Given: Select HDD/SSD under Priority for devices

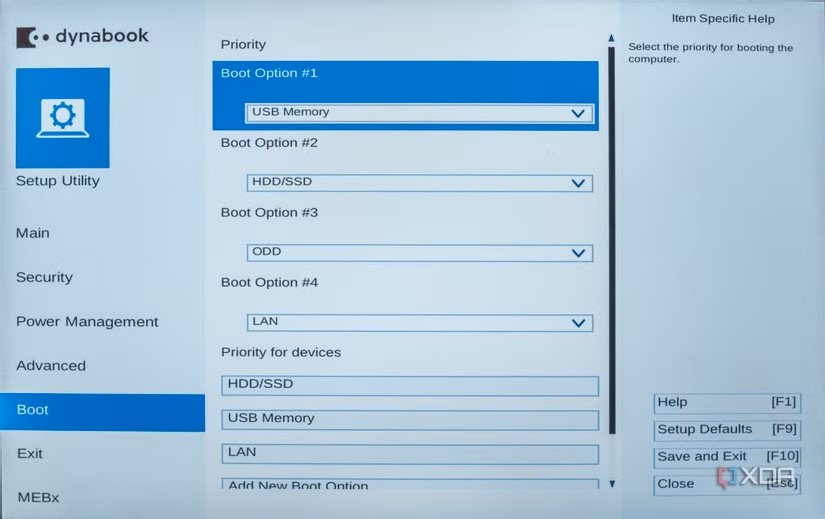Looking at the screenshot, I should 409,385.
